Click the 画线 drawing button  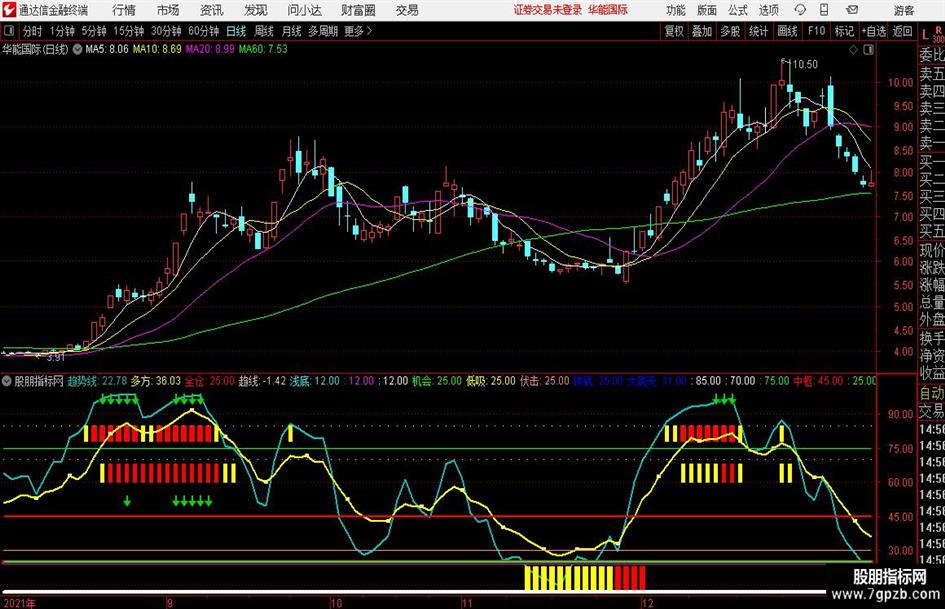(787, 31)
